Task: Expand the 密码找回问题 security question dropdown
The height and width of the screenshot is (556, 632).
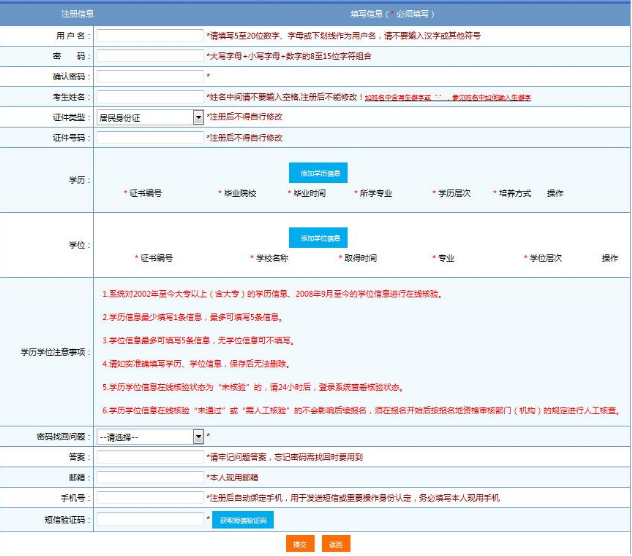Action: [x=150, y=437]
